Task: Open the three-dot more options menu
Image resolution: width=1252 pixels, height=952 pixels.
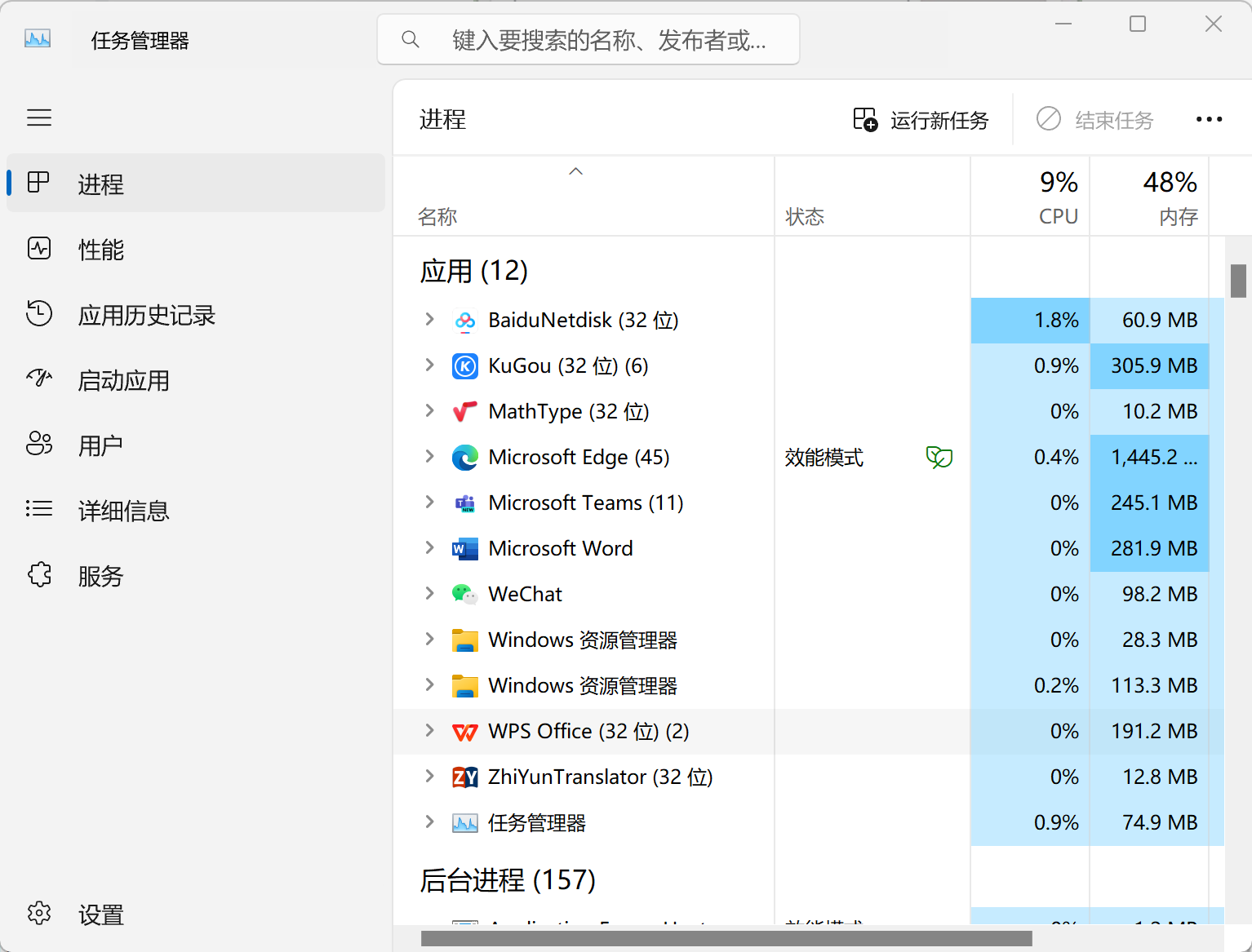Action: click(x=1209, y=120)
